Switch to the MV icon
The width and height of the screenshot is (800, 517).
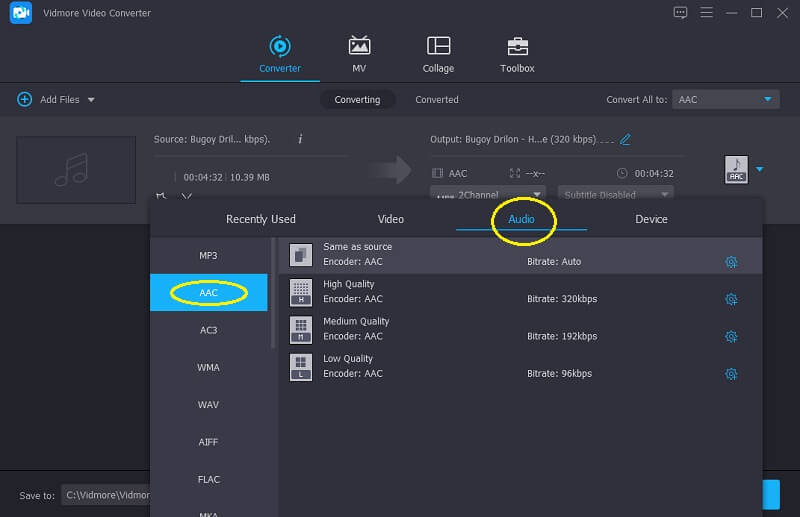[x=359, y=47]
